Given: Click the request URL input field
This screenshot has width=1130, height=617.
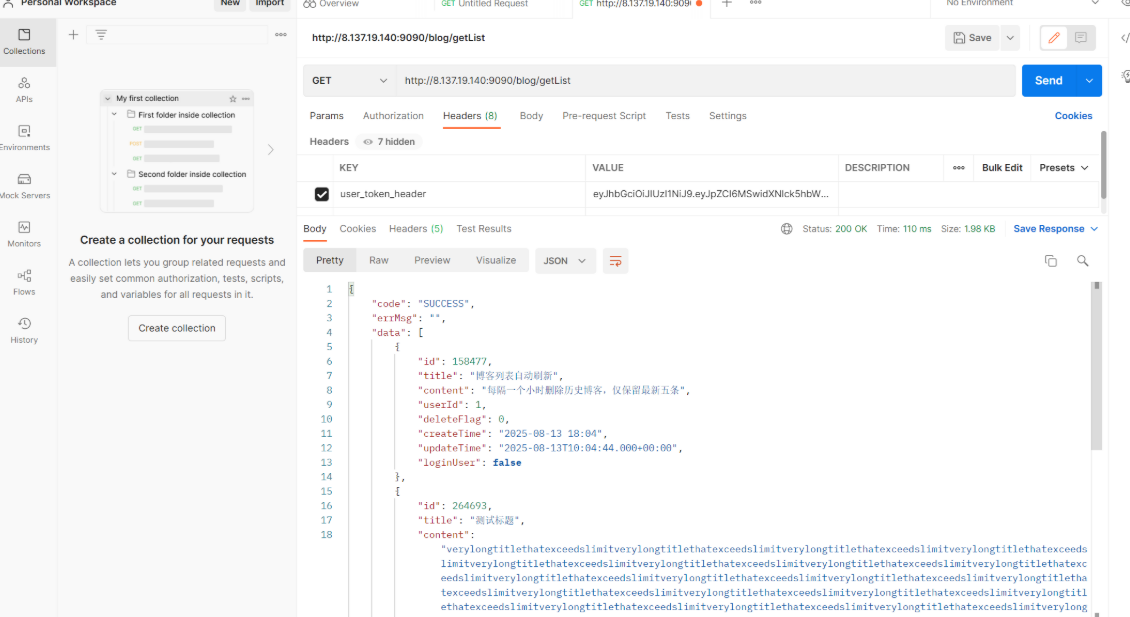Looking at the screenshot, I should pyautogui.click(x=706, y=81).
